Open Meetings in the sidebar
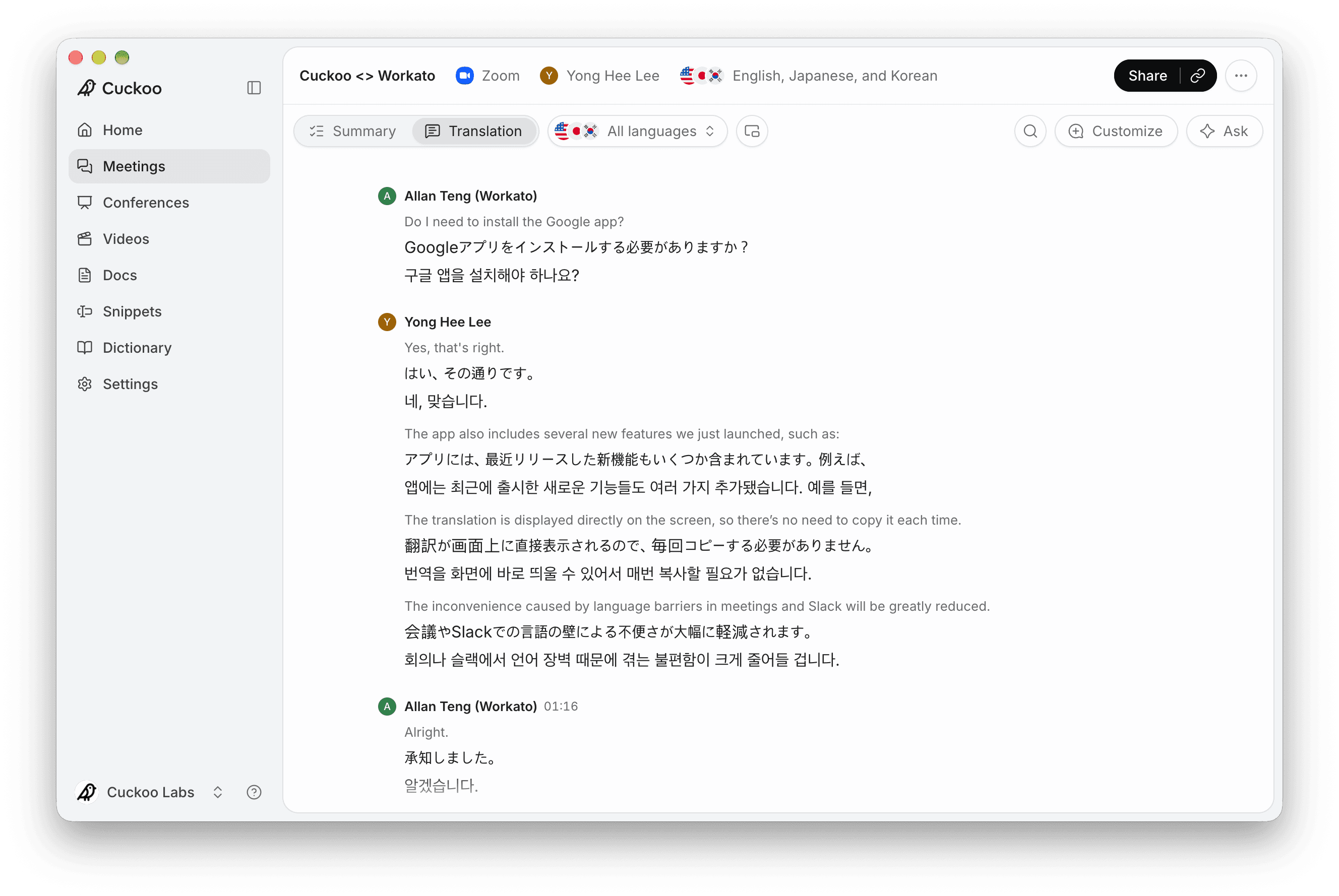1339x896 pixels. [169, 166]
